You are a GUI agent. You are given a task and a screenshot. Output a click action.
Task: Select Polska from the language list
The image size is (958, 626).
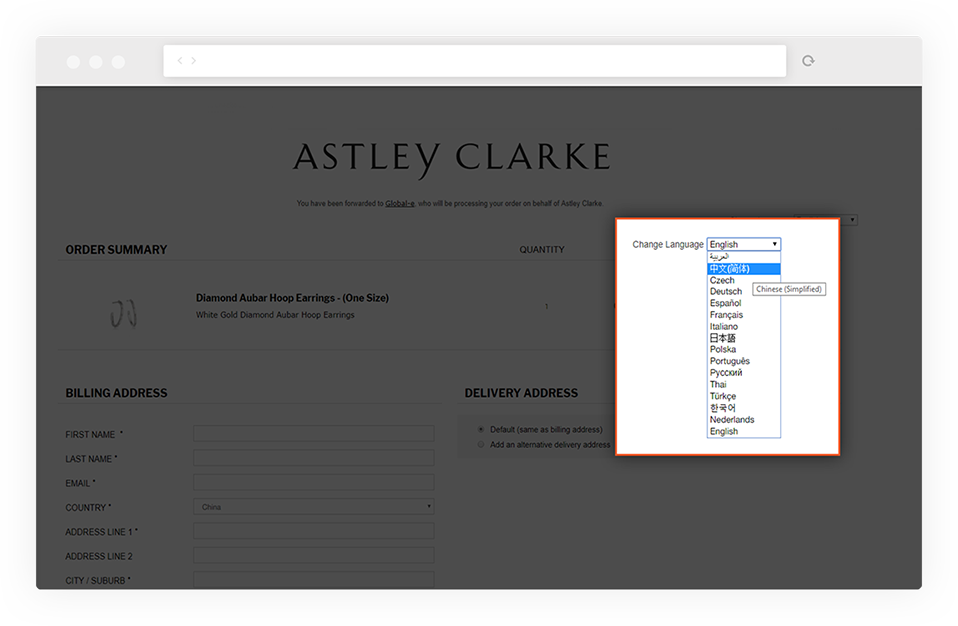tap(744, 350)
